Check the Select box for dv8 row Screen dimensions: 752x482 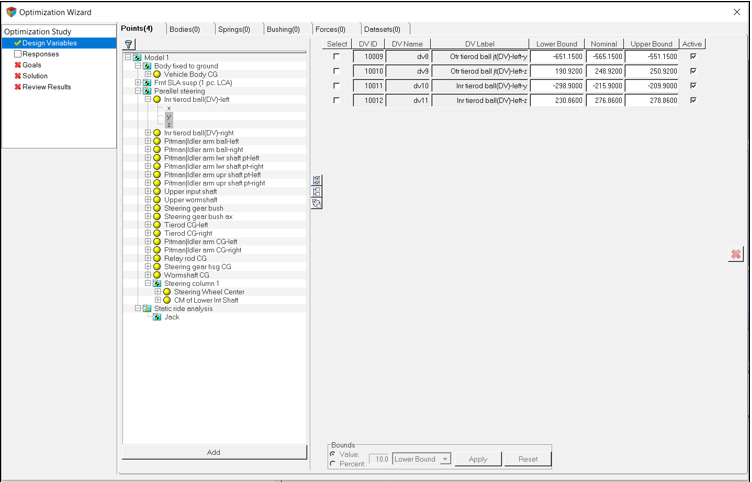[336, 57]
